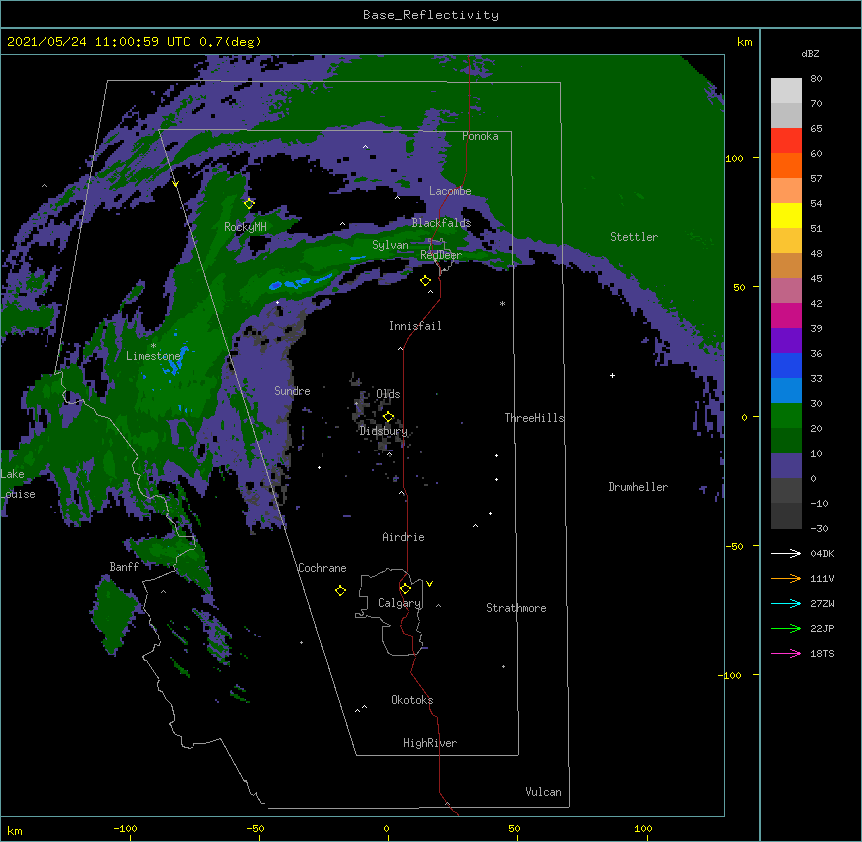The height and width of the screenshot is (842, 862).
Task: Select the Ponoka city label
Action: (x=480, y=136)
